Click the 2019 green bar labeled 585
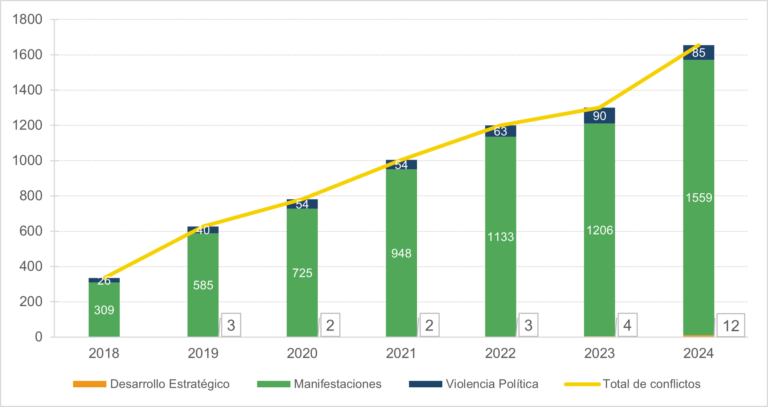The image size is (768, 407). pos(203,285)
